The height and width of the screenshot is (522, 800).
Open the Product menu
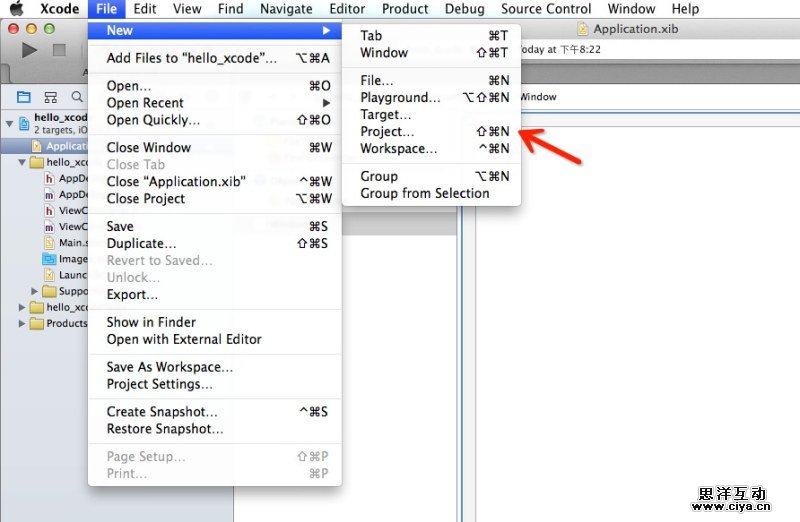pyautogui.click(x=405, y=9)
